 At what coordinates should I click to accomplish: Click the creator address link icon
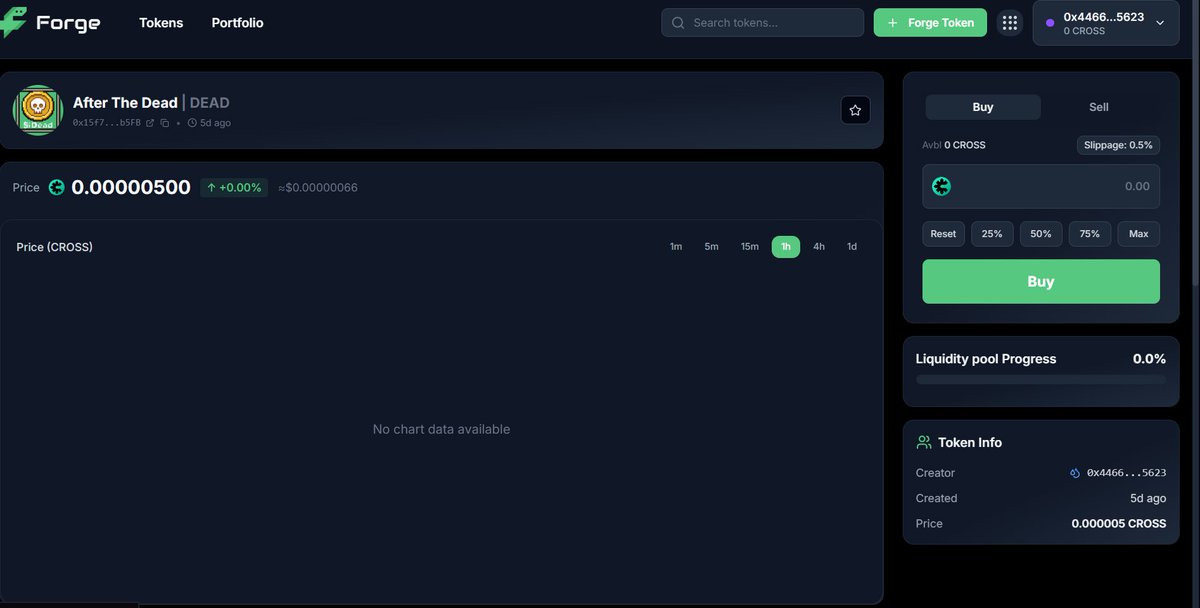coord(1075,473)
